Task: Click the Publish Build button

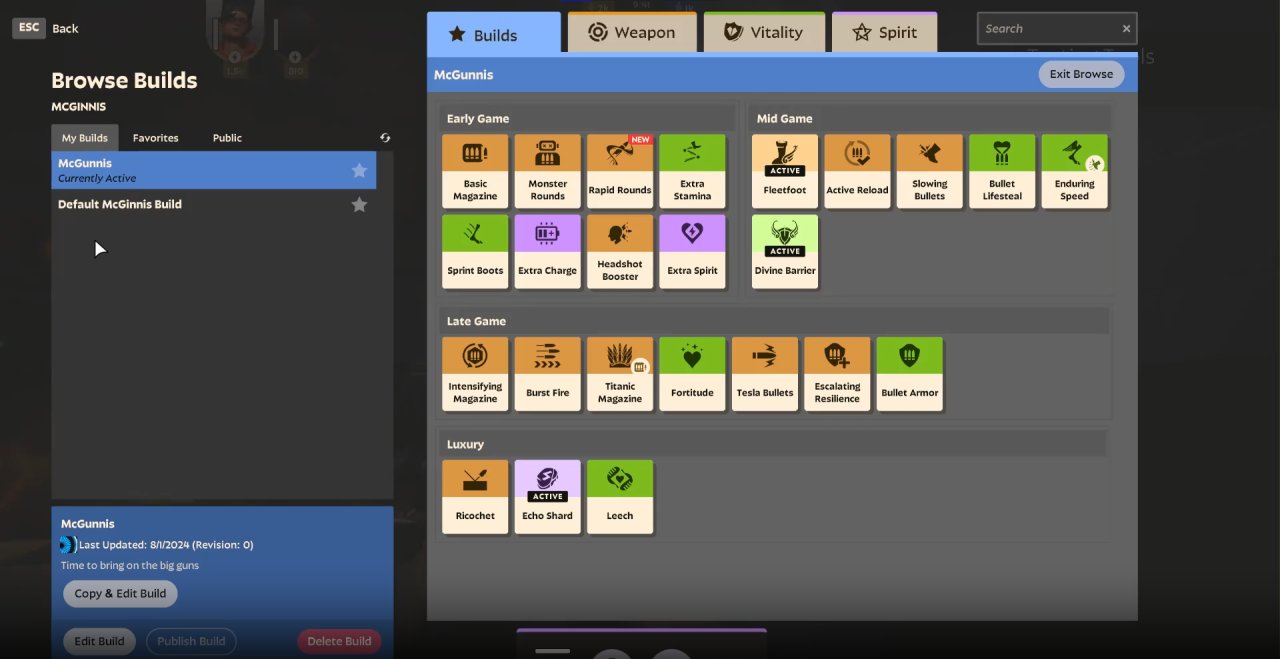Action: 191,641
